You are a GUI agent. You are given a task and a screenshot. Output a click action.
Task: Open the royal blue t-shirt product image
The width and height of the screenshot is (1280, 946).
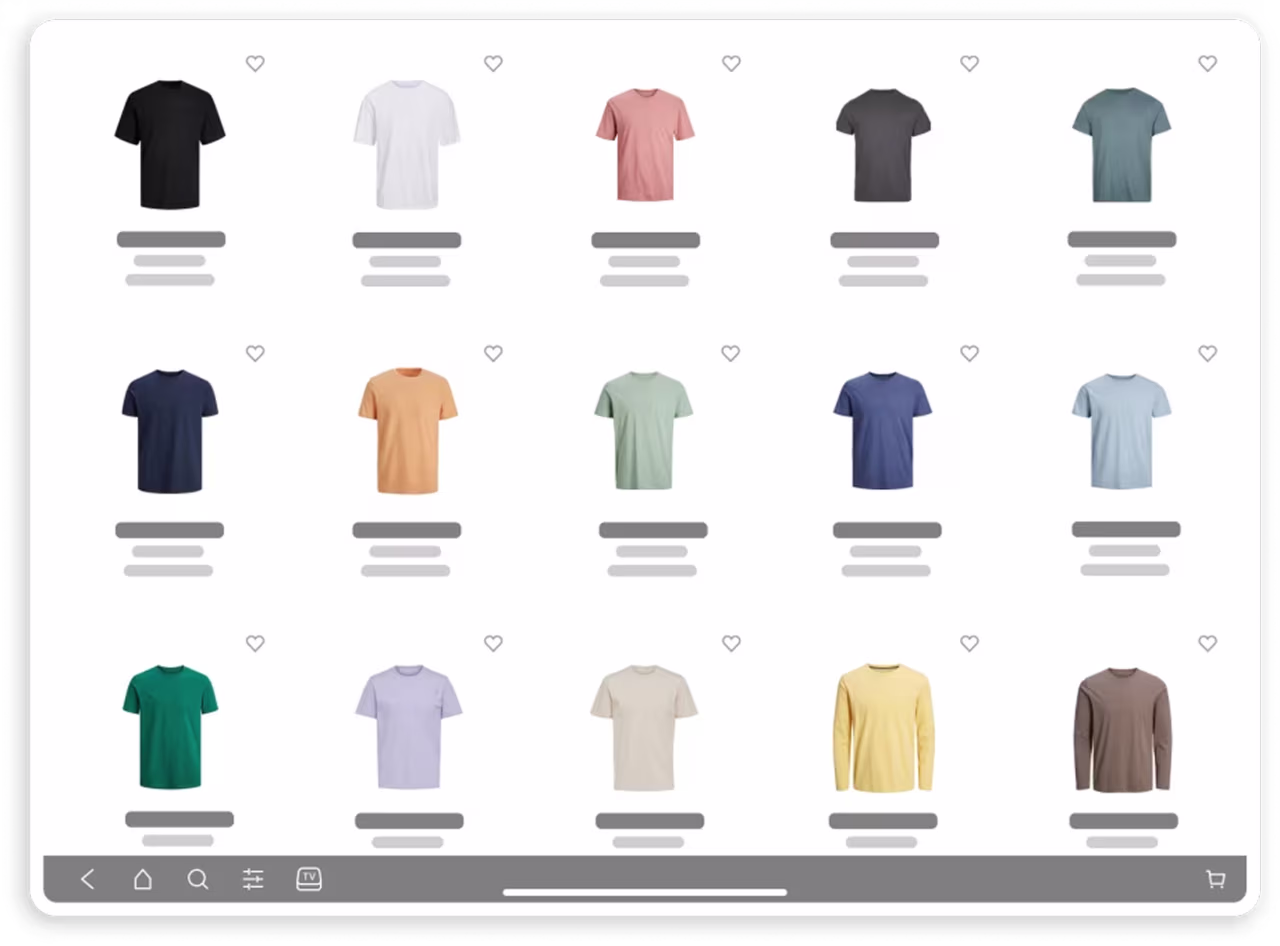(x=883, y=431)
